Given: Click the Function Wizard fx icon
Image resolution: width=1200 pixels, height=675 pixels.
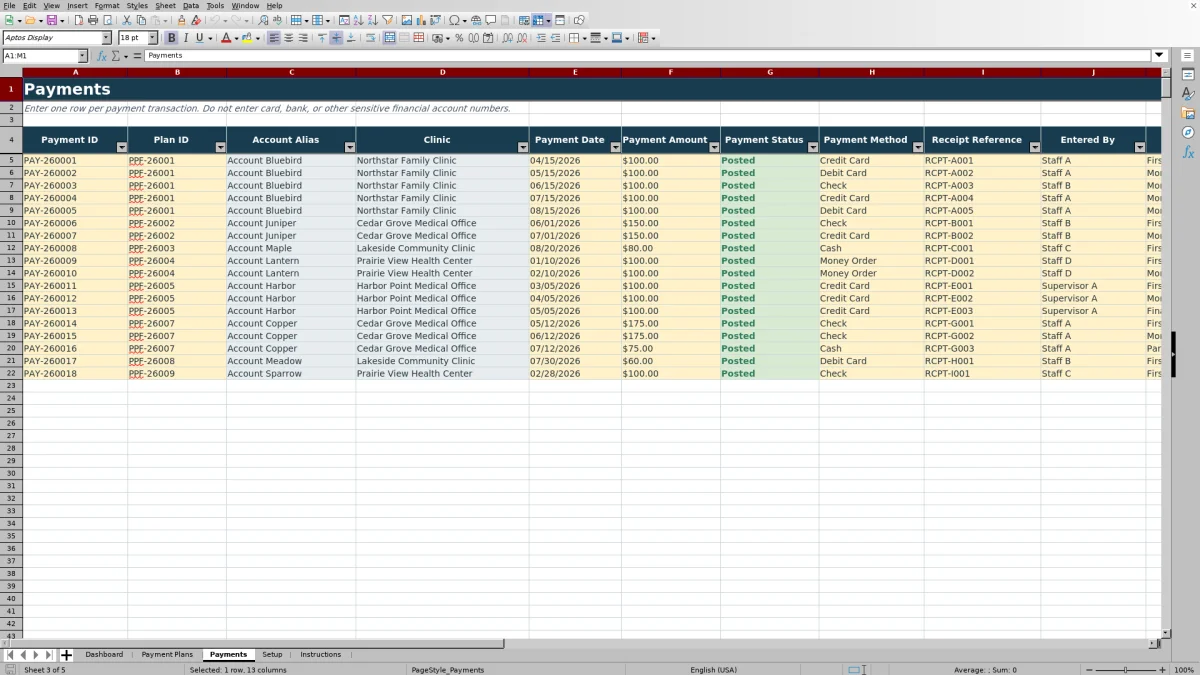Looking at the screenshot, I should click(x=102, y=56).
